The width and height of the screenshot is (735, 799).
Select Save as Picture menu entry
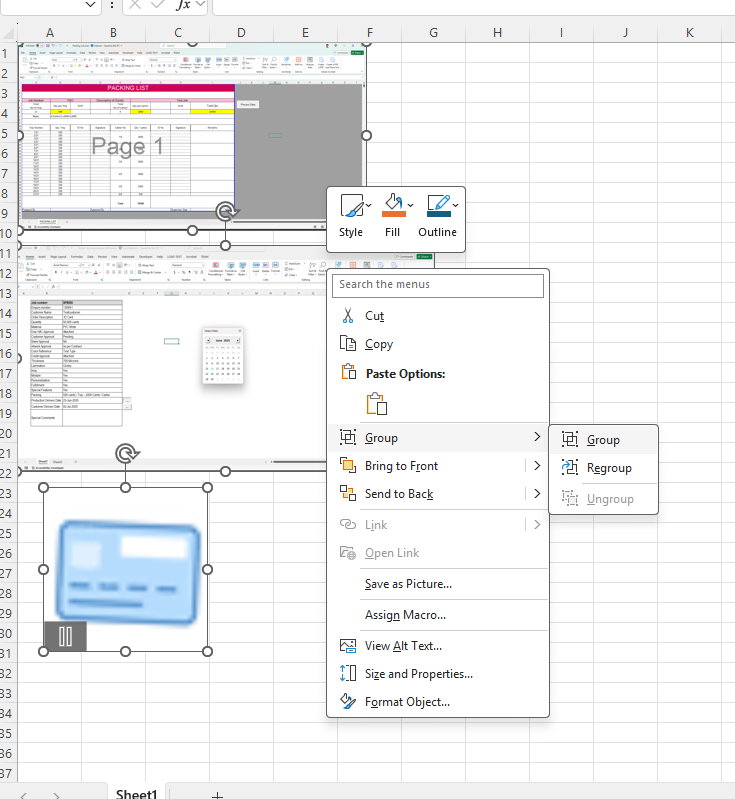438,584
